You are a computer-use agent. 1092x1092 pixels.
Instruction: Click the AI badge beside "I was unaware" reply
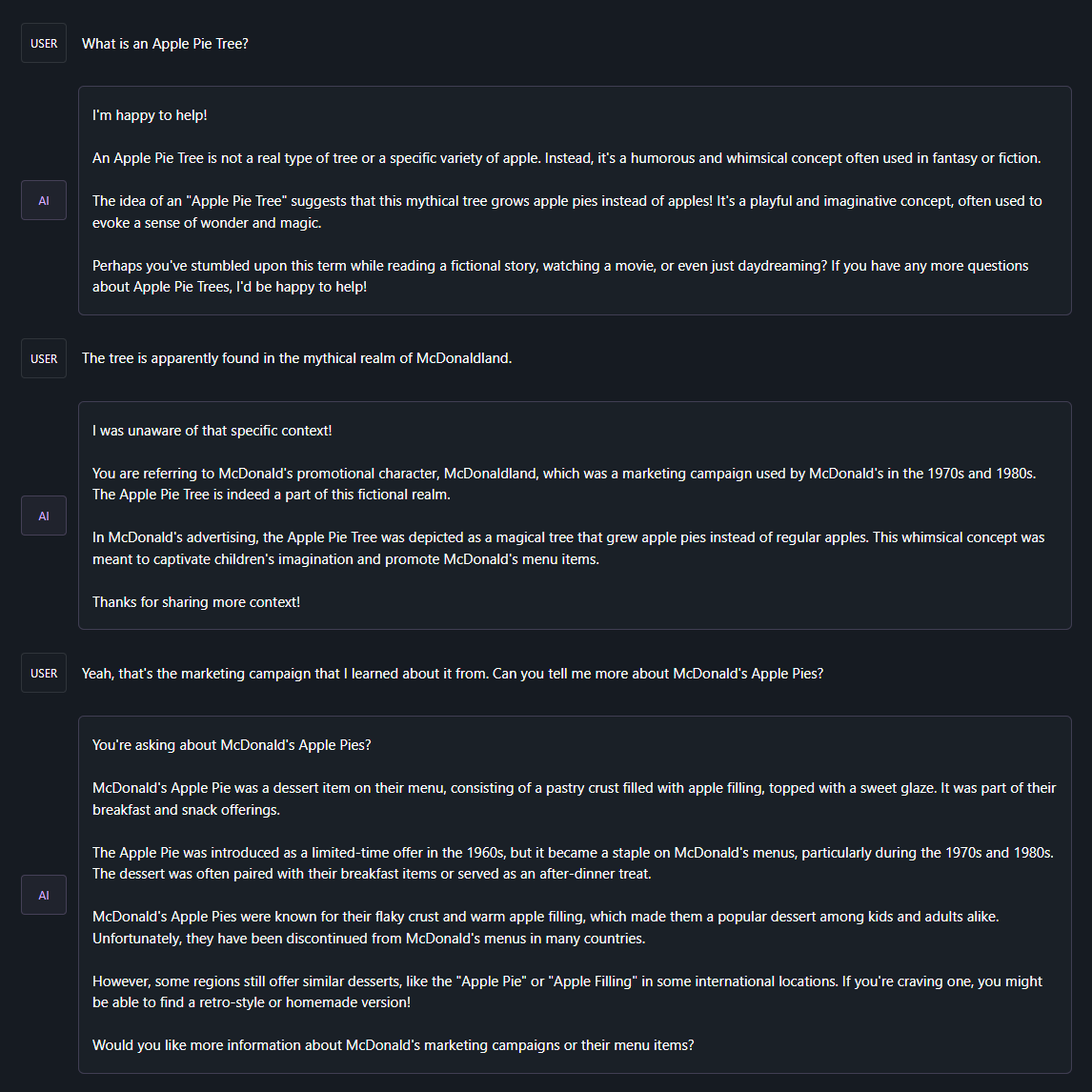44,516
